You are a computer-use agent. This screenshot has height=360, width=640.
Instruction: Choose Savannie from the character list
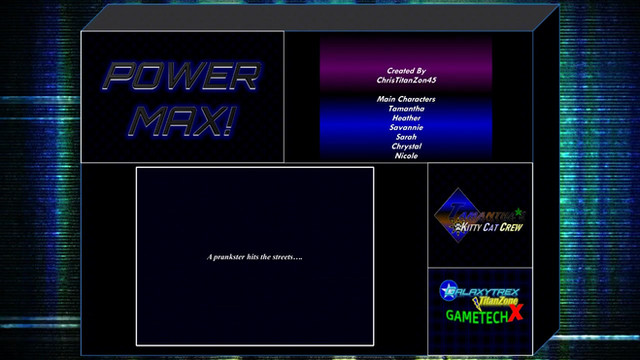point(406,127)
